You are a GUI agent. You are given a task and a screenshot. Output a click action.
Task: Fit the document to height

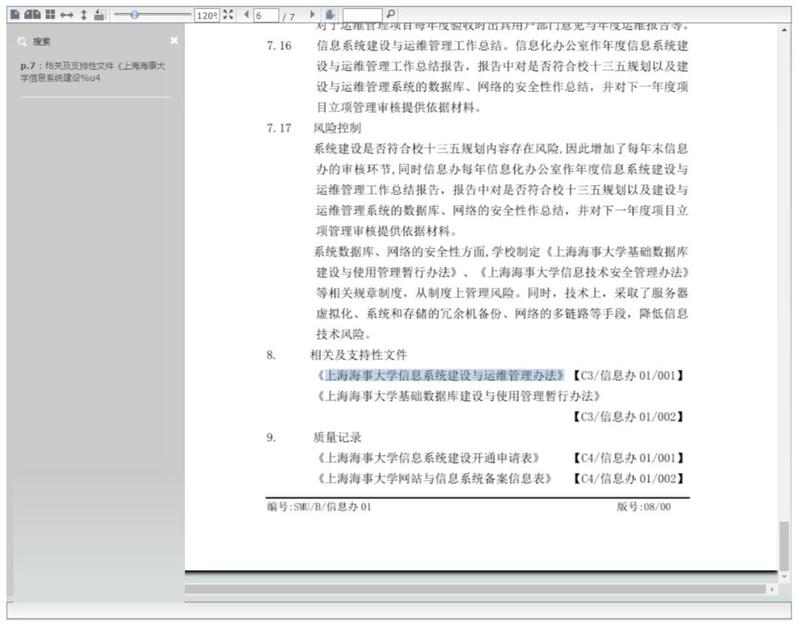tap(83, 15)
